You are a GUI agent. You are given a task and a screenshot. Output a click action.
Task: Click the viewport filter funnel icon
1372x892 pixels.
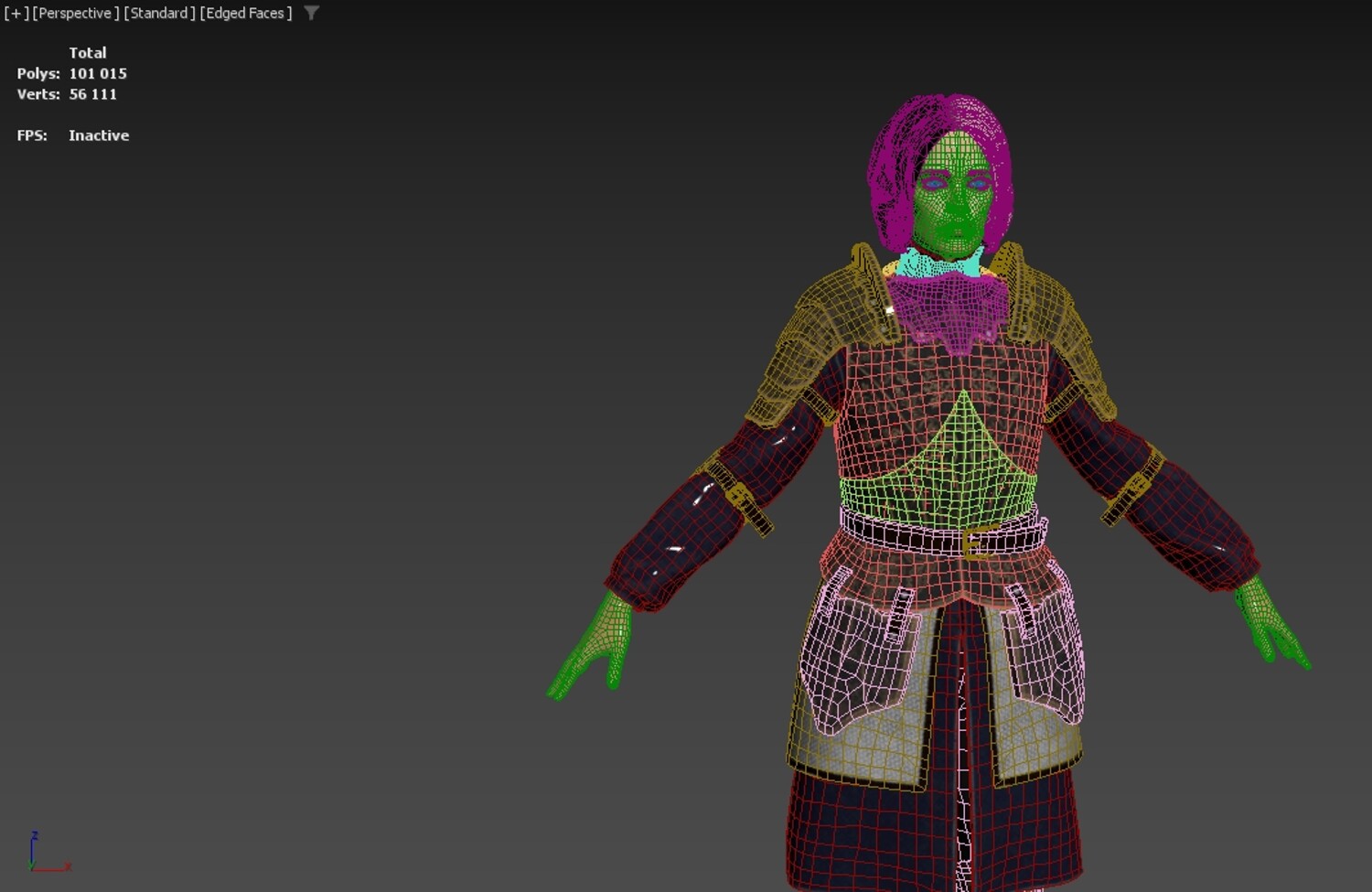[312, 13]
